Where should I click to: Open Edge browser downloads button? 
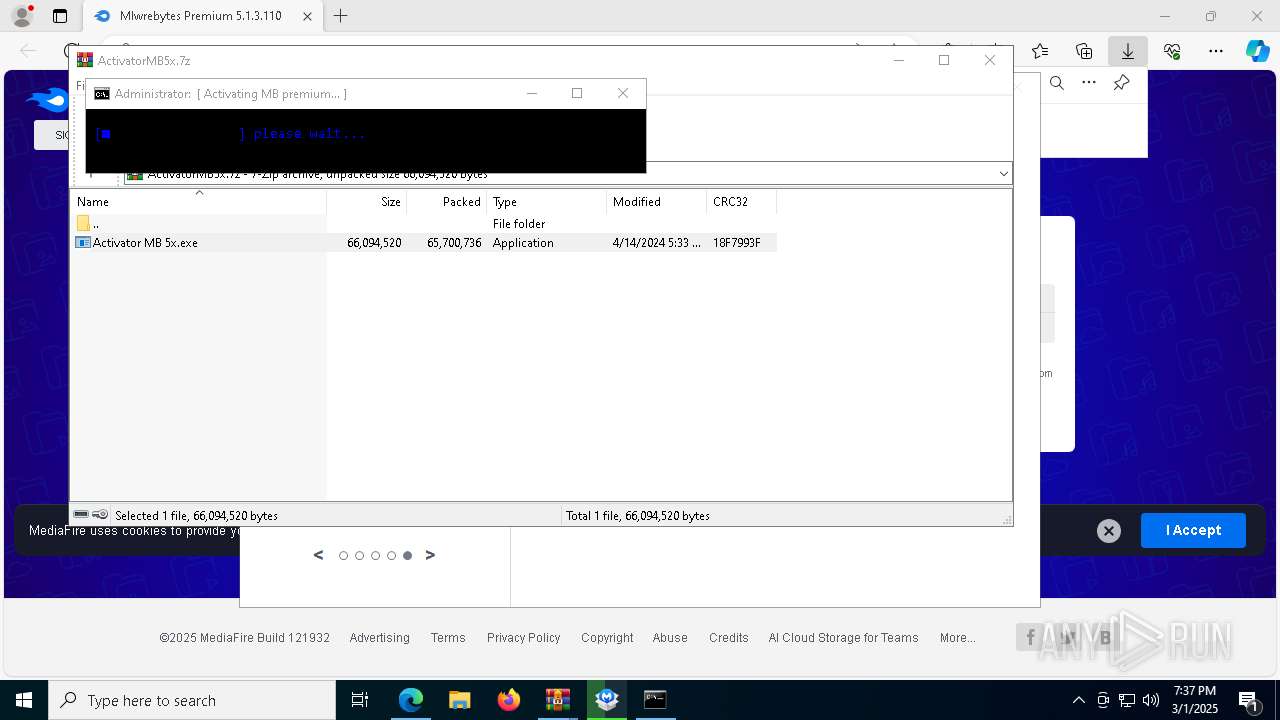(1127, 51)
